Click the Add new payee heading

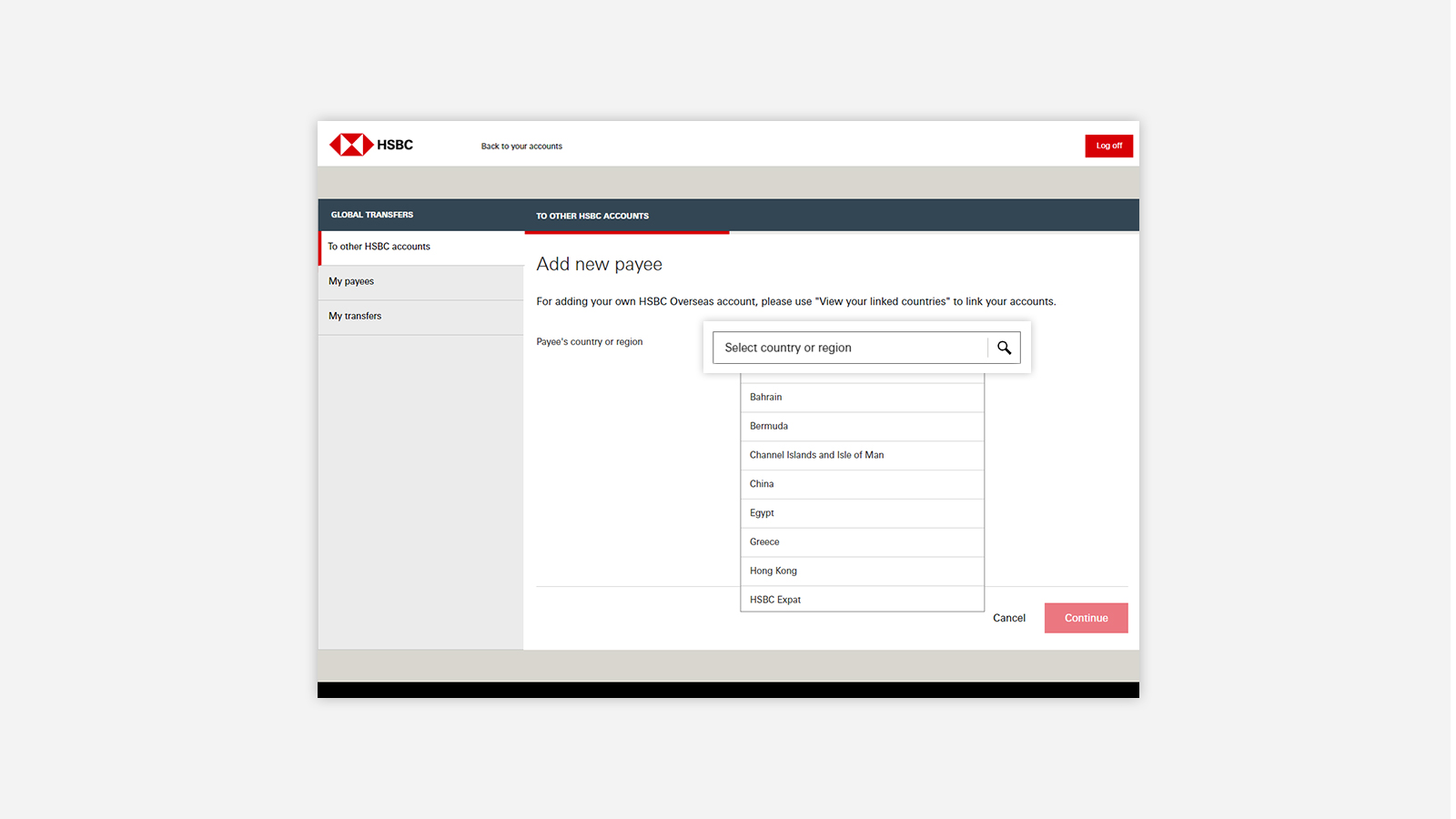pyautogui.click(x=599, y=265)
